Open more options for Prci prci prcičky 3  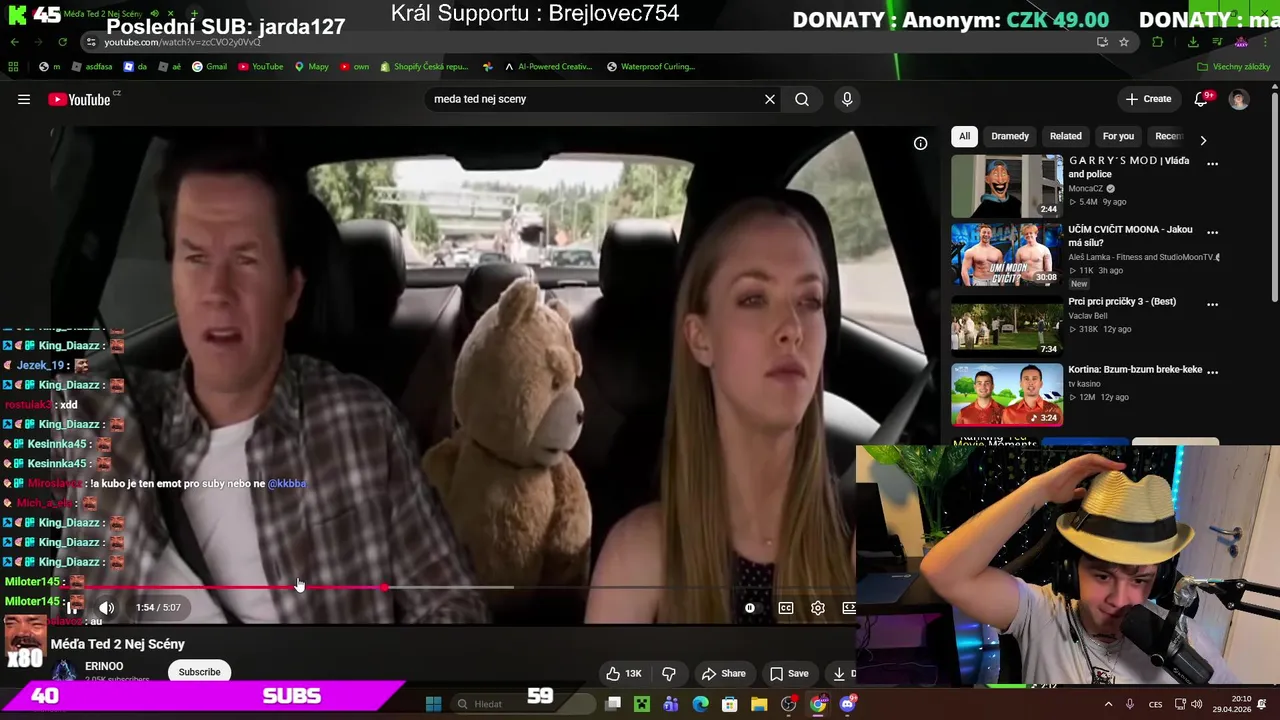coord(1212,304)
